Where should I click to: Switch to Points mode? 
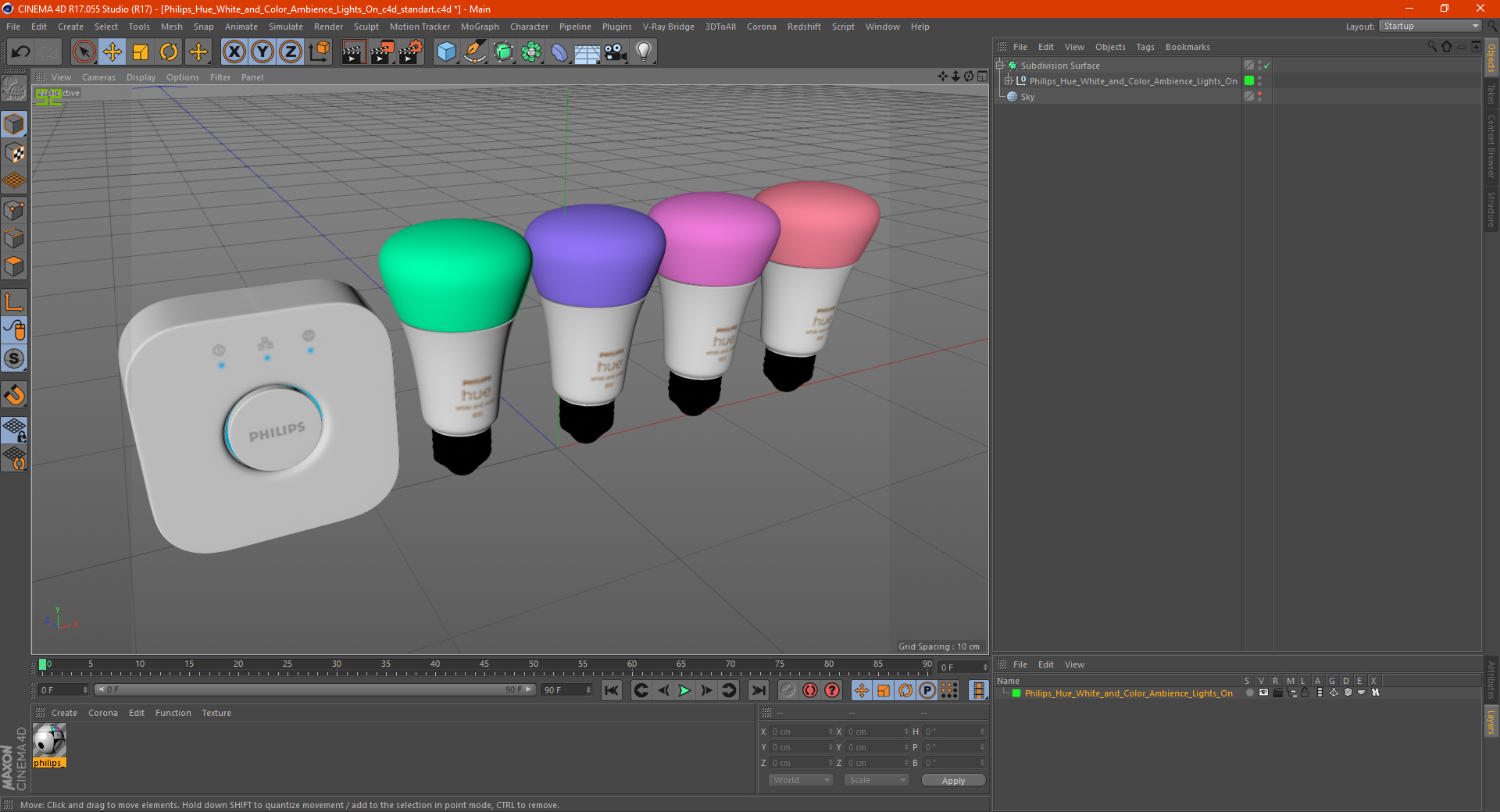coord(14,210)
